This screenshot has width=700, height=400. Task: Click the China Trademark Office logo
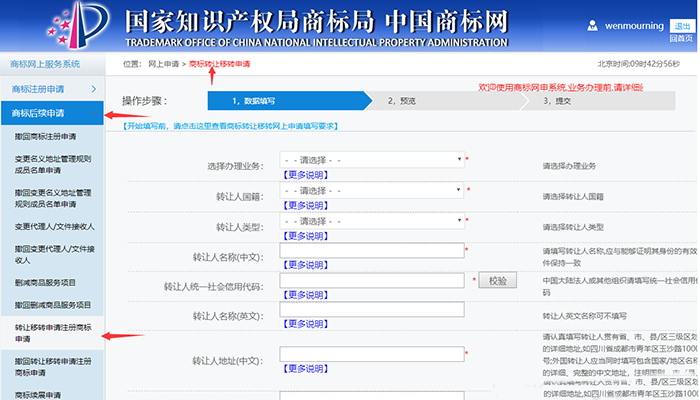[x=78, y=25]
